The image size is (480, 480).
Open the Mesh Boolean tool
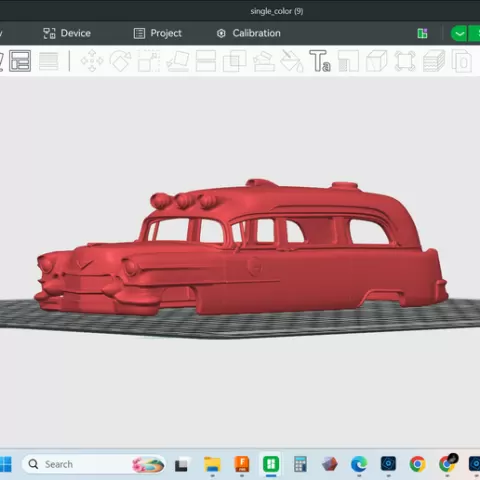click(234, 61)
